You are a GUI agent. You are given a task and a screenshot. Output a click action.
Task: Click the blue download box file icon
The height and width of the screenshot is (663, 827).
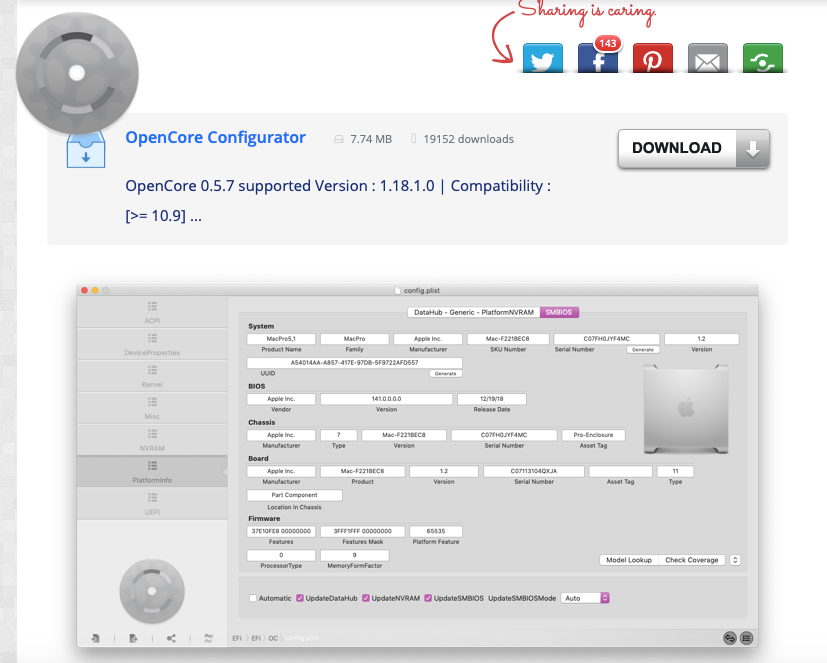pyautogui.click(x=86, y=150)
